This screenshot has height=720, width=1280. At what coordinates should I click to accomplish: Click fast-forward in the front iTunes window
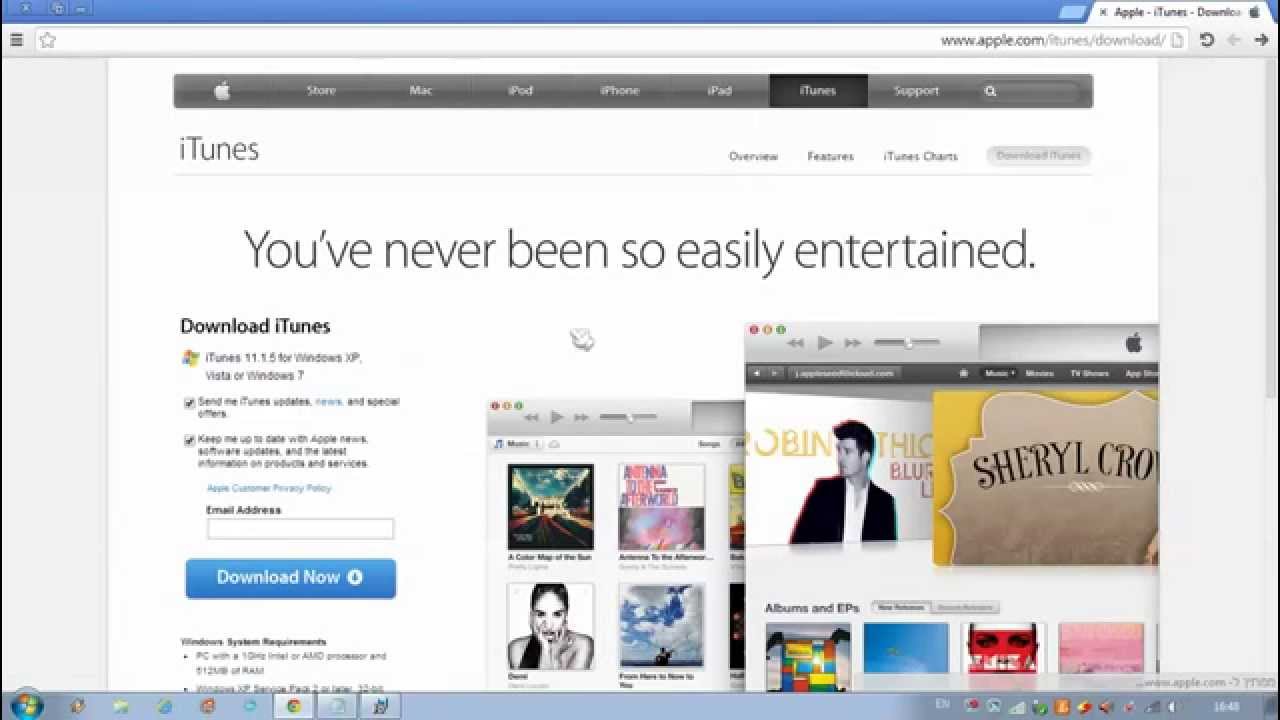point(853,343)
